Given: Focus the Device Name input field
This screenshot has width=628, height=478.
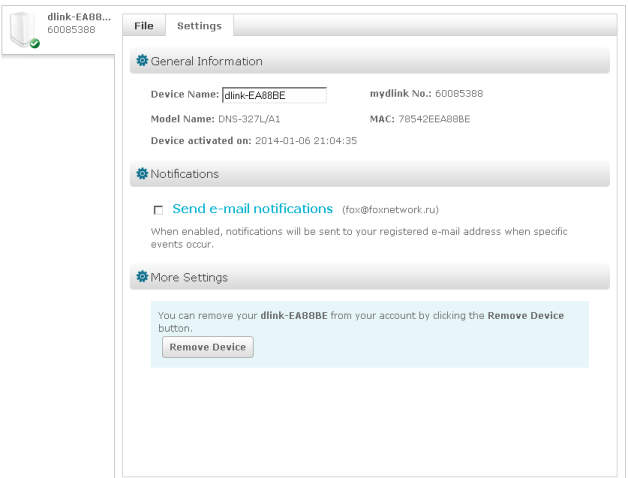Looking at the screenshot, I should tap(274, 95).
